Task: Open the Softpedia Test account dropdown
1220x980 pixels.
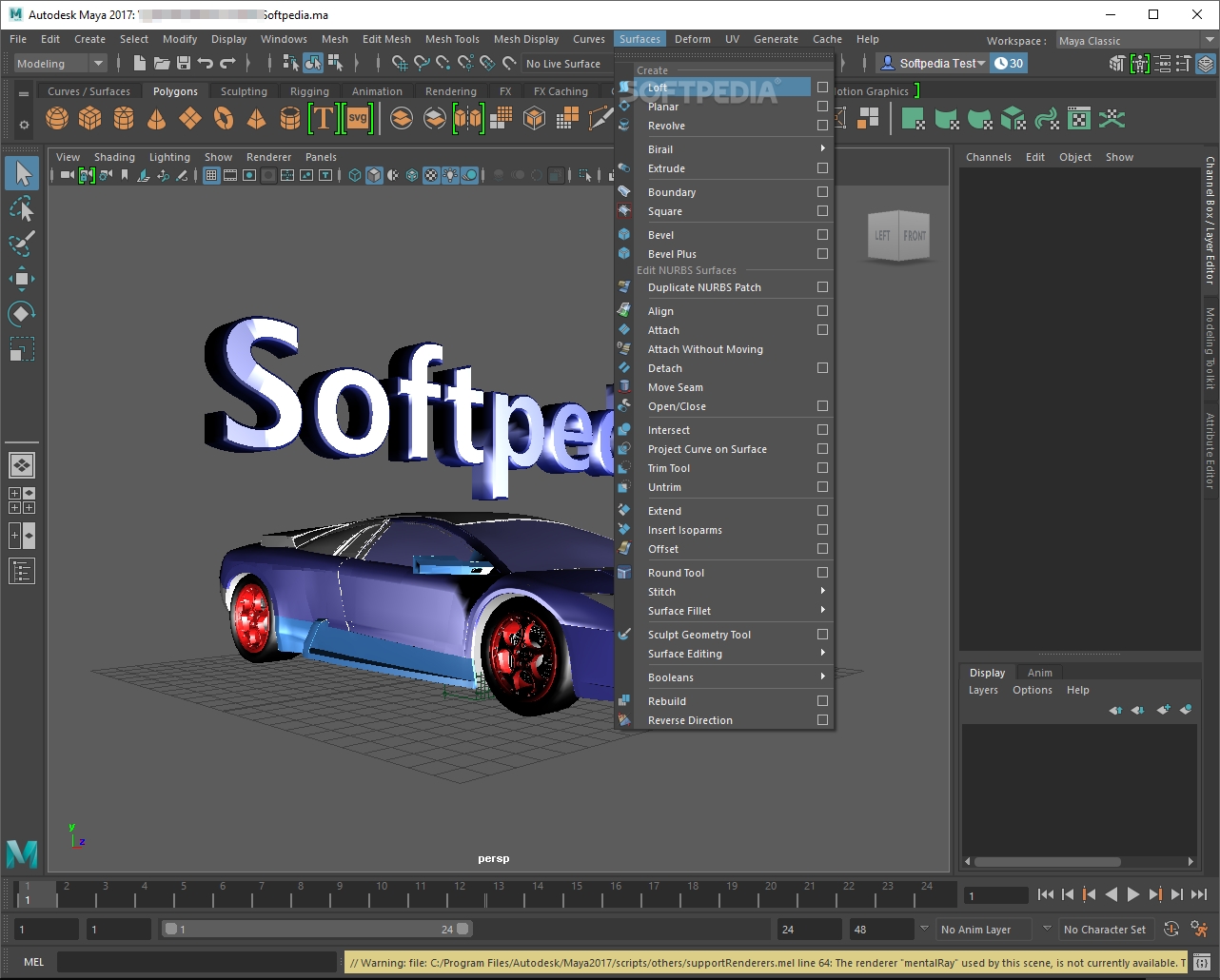Action: point(933,64)
